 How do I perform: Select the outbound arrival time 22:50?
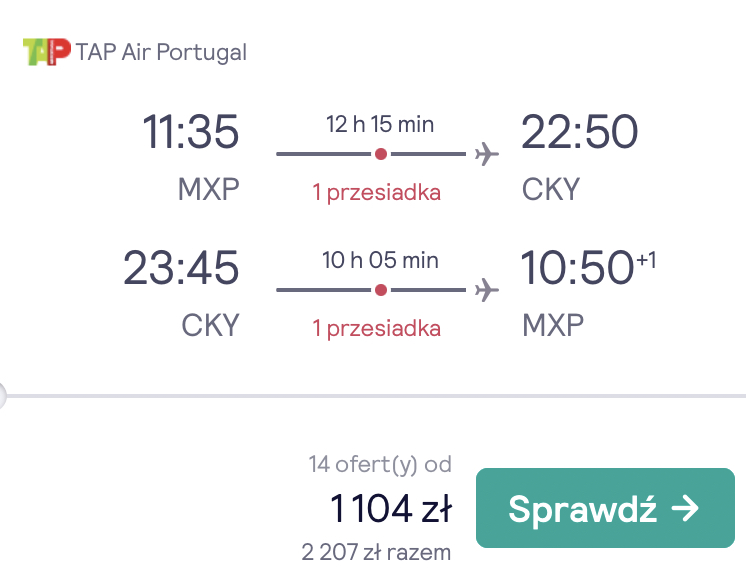click(x=579, y=131)
